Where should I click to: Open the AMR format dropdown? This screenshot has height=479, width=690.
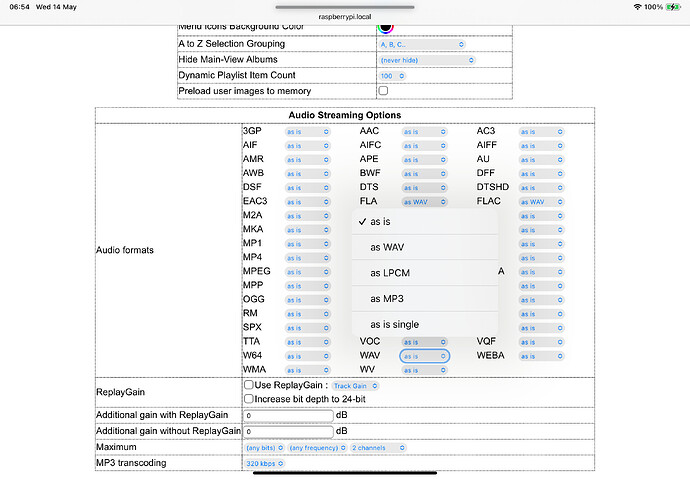pos(307,160)
